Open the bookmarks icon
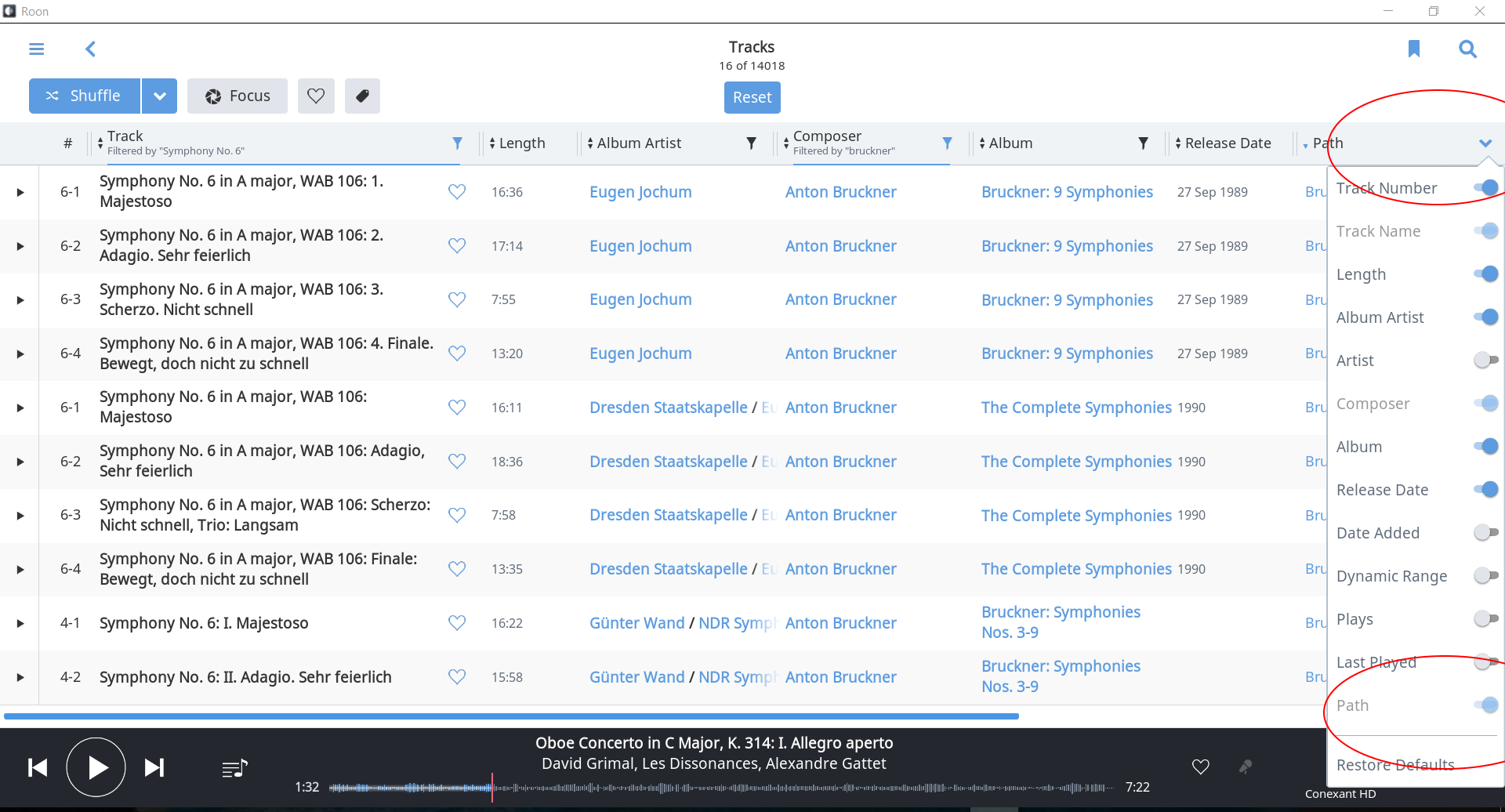Viewport: 1505px width, 812px height. 1413,49
